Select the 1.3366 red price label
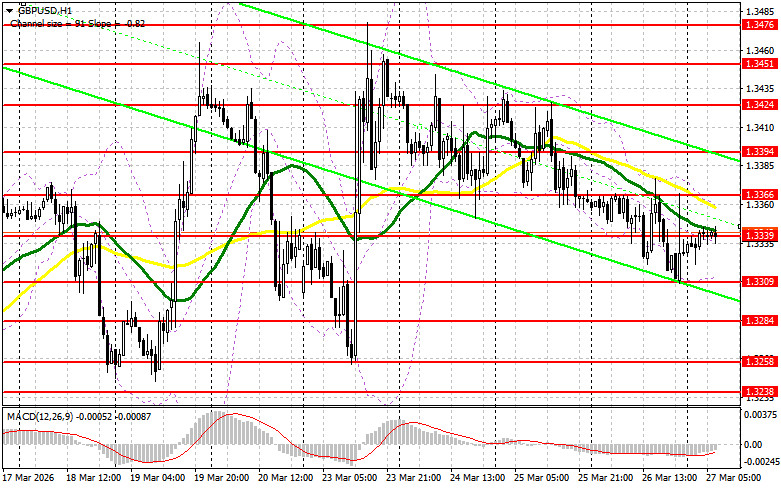 760,195
